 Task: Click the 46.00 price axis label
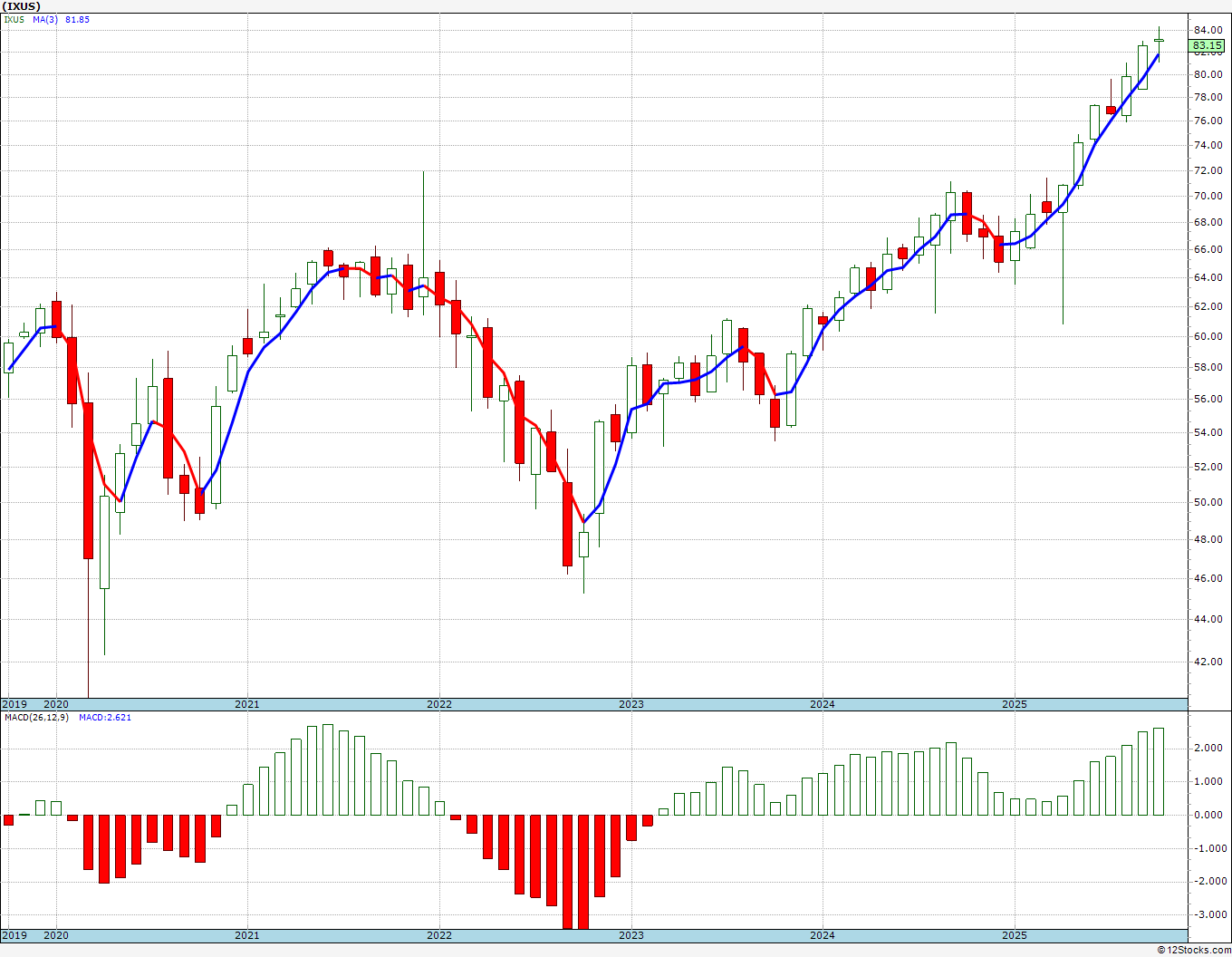coord(1208,578)
